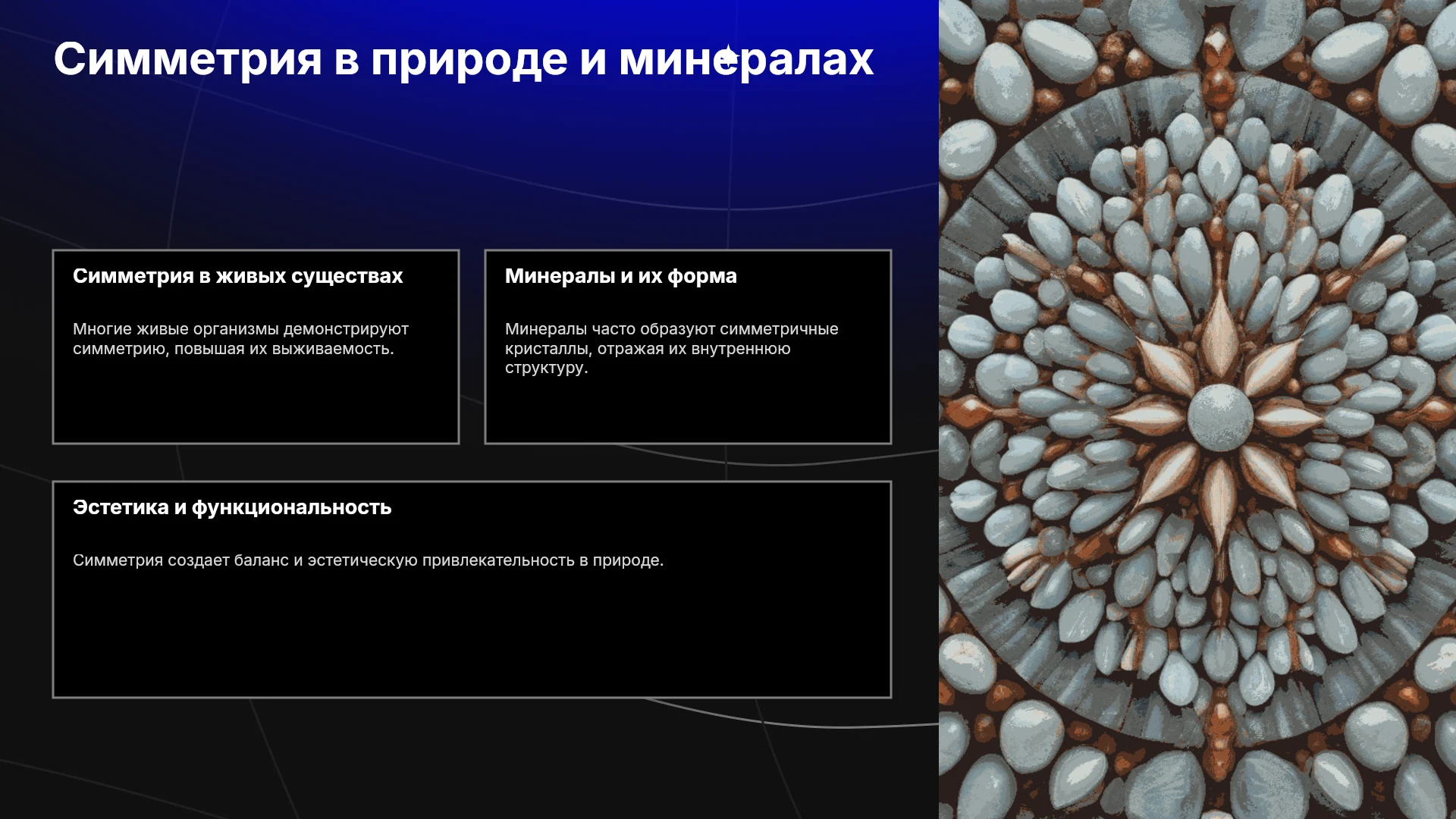Click the word "Эстетика" in the bottom card heading
Screen dimensions: 1456x819
tap(121, 507)
